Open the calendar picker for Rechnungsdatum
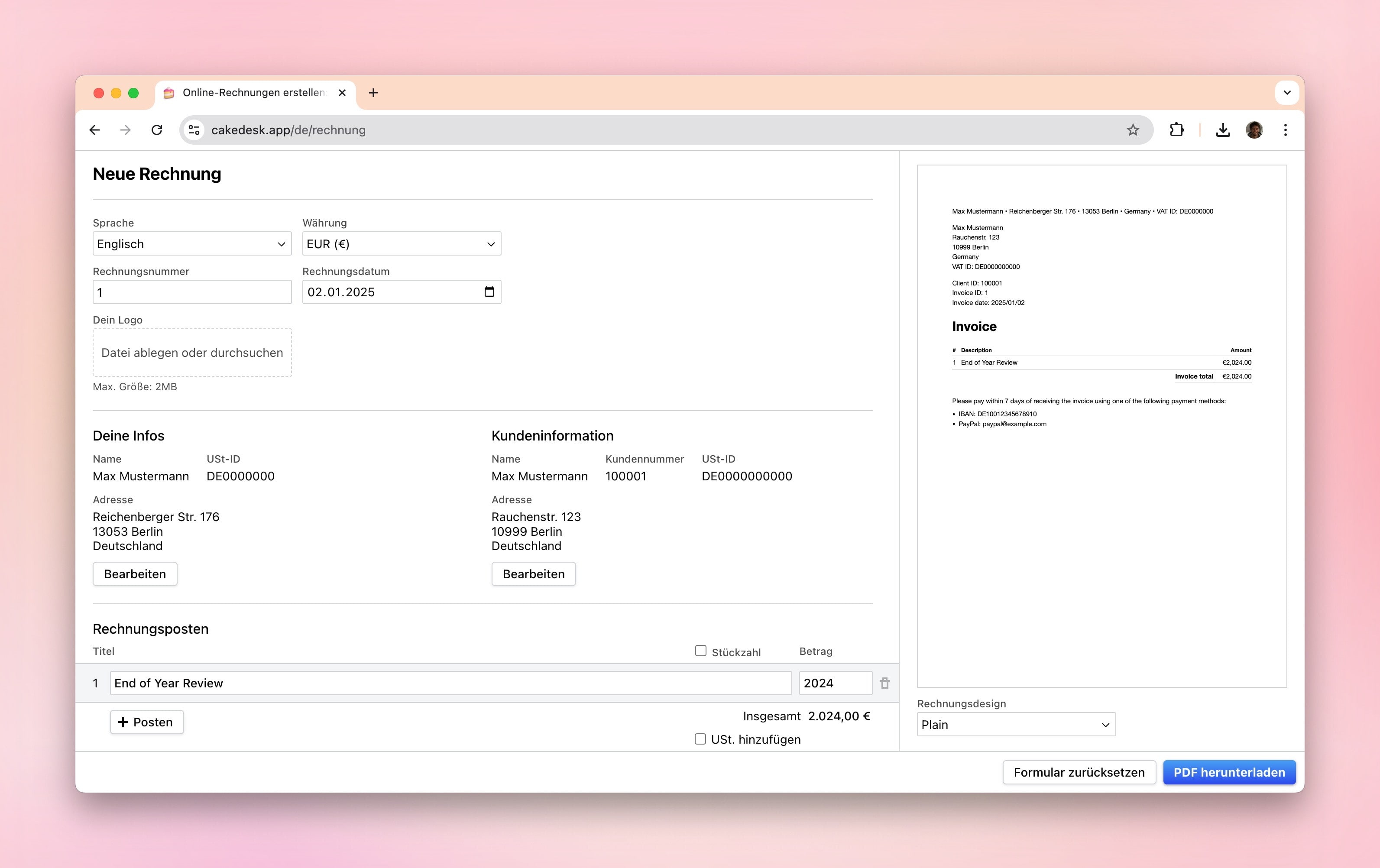 (489, 292)
